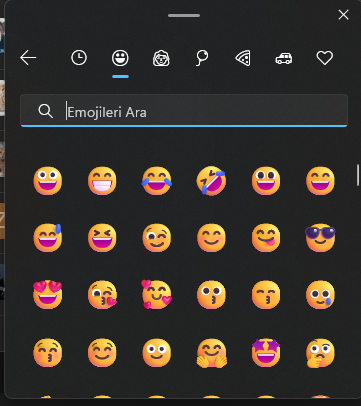Pick the kissing face with closed eyes, no blush
The image size is (361, 406).
pos(266,294)
